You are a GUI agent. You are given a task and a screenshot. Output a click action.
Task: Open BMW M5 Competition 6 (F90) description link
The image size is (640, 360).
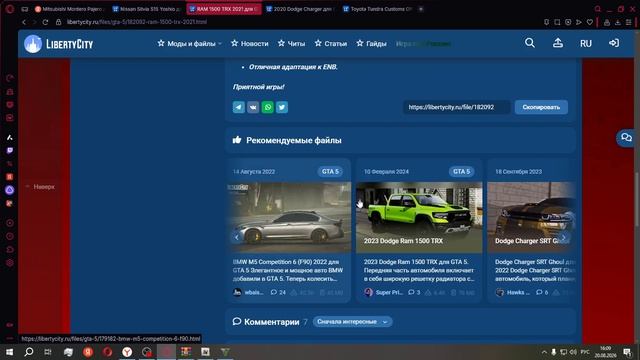(288, 270)
